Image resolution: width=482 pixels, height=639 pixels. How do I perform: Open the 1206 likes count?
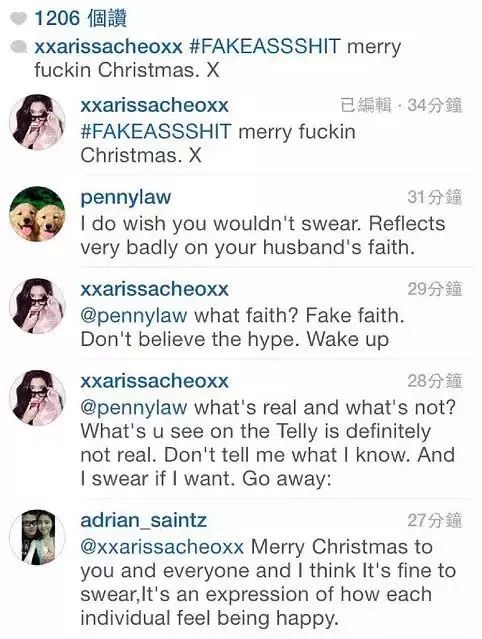pyautogui.click(x=80, y=19)
